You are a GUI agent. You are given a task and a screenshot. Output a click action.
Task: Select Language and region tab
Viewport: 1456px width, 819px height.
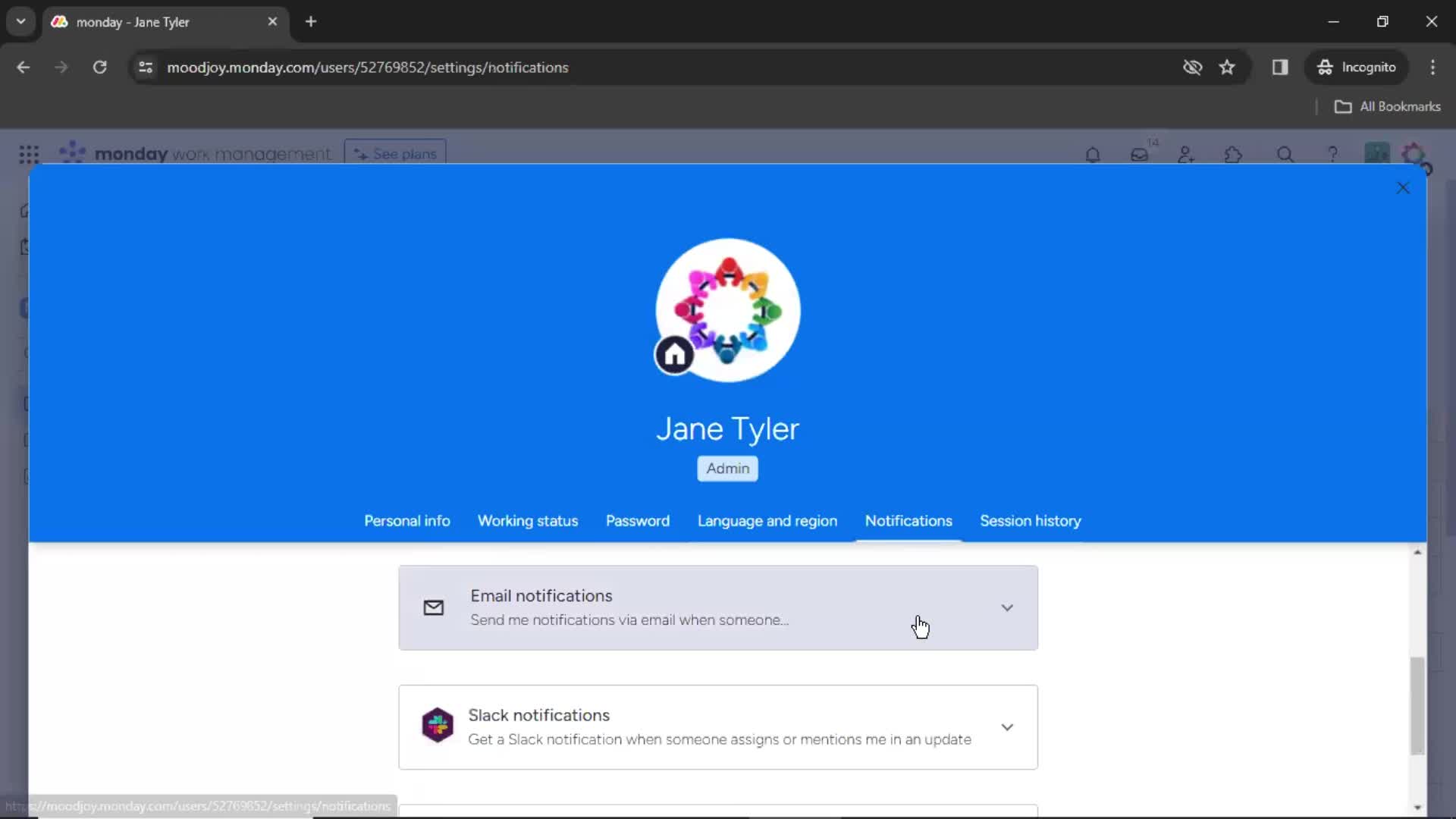click(767, 520)
